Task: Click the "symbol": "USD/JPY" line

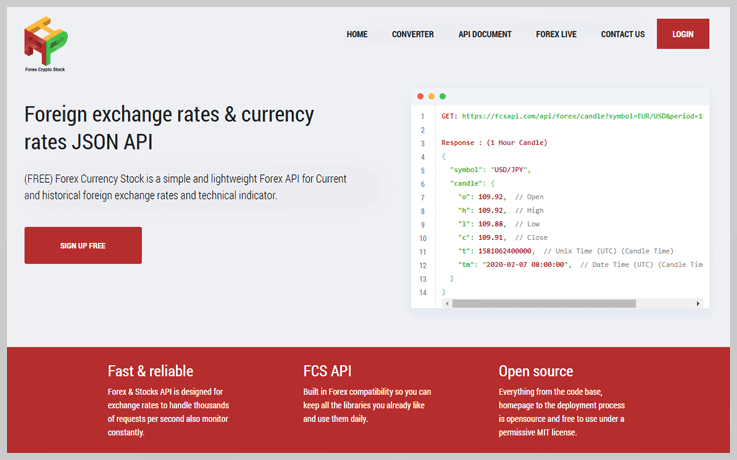Action: click(x=490, y=170)
